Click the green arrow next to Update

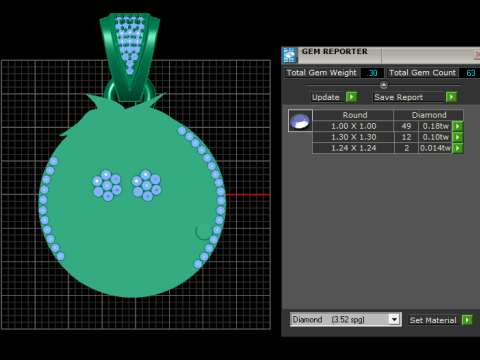point(351,97)
